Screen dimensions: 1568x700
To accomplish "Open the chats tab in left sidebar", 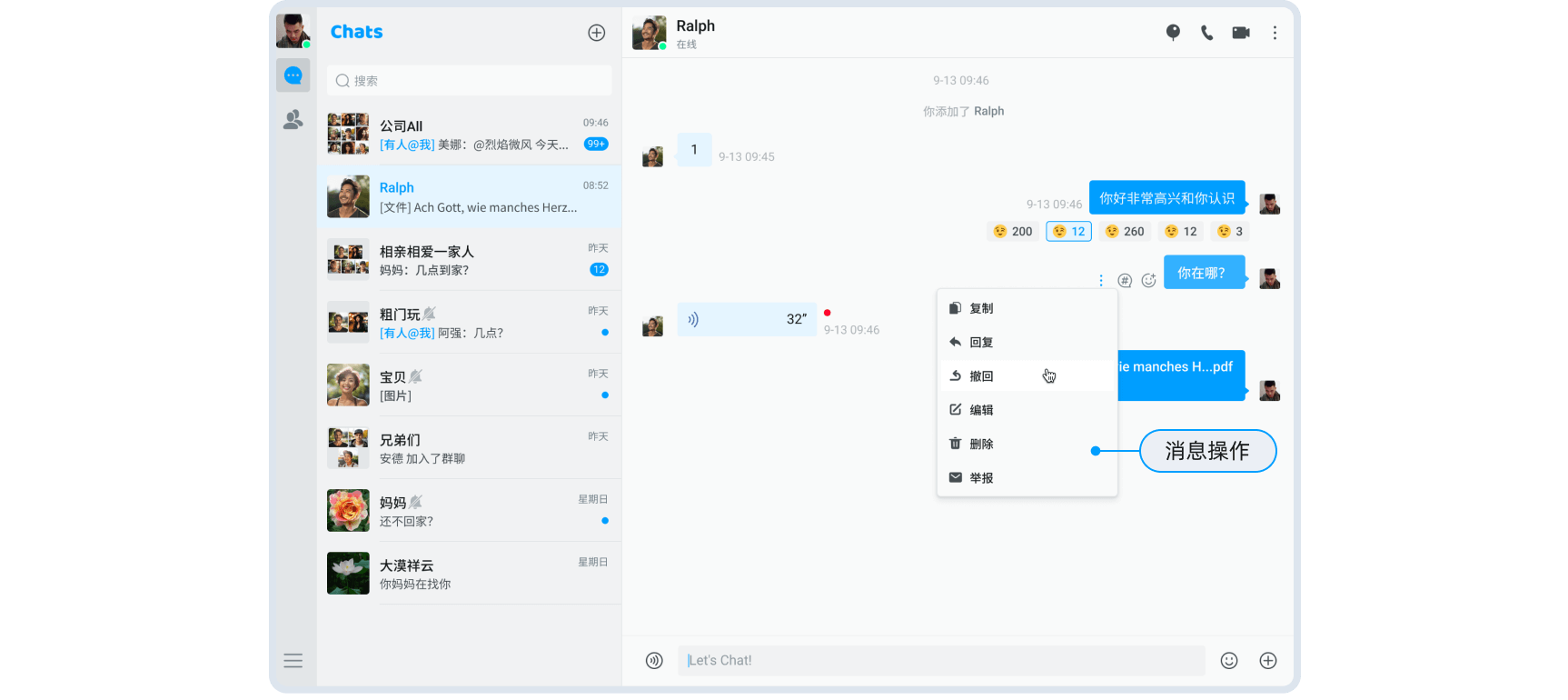I will [293, 75].
